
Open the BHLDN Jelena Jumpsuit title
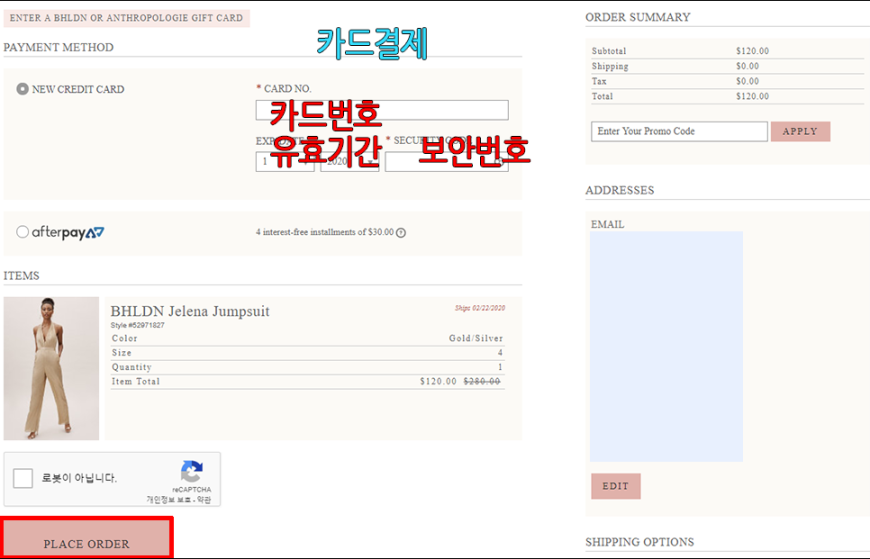(x=190, y=311)
